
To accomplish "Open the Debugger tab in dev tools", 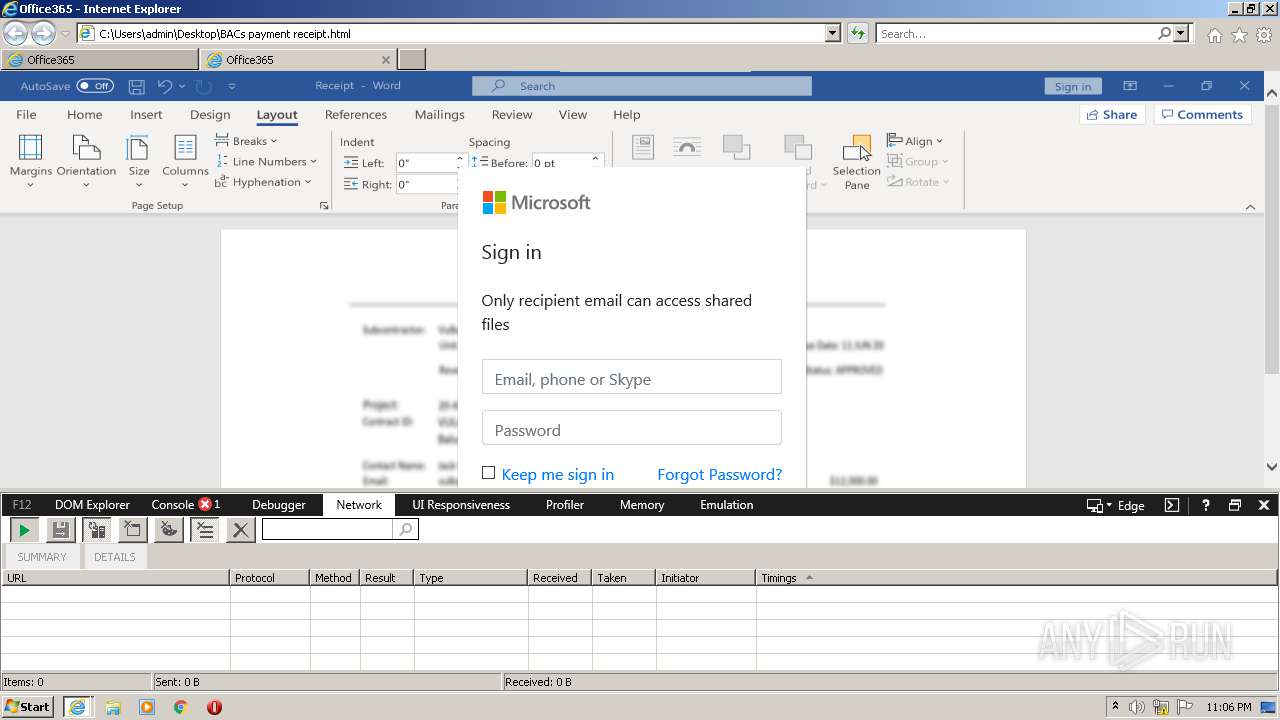I will 279,505.
